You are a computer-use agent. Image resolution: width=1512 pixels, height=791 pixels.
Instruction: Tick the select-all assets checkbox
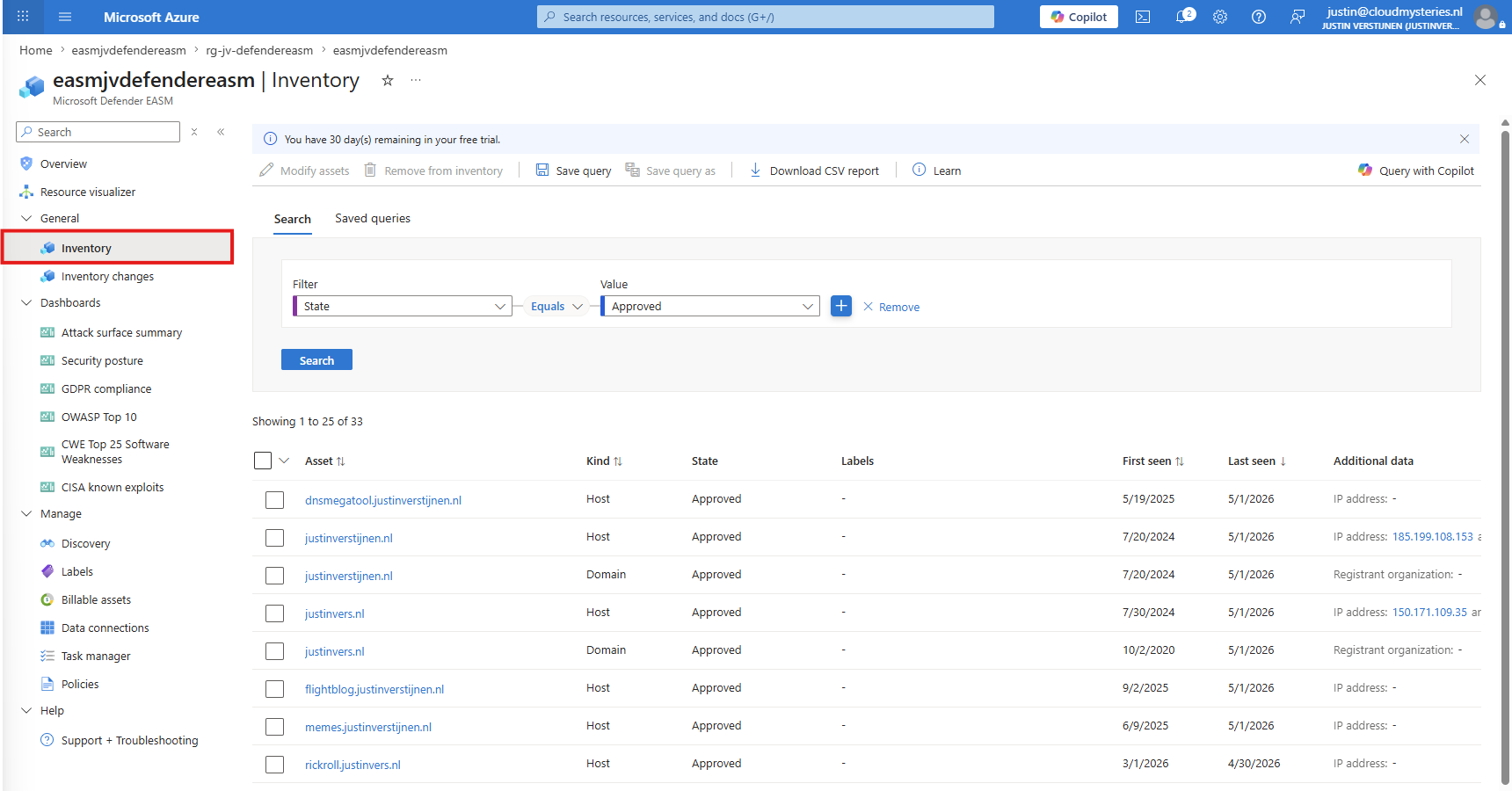(x=263, y=461)
